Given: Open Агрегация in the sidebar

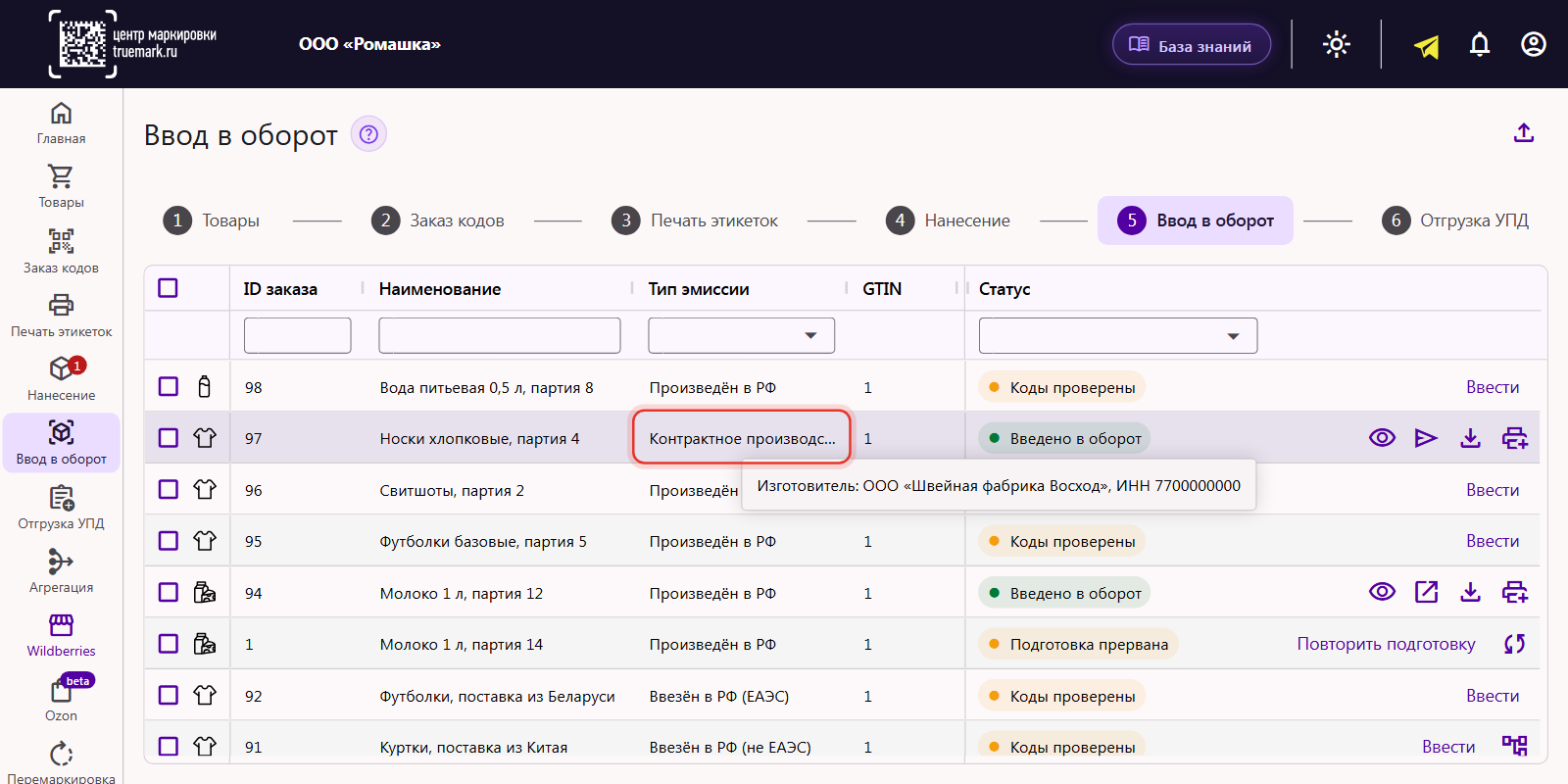Looking at the screenshot, I should (x=61, y=571).
